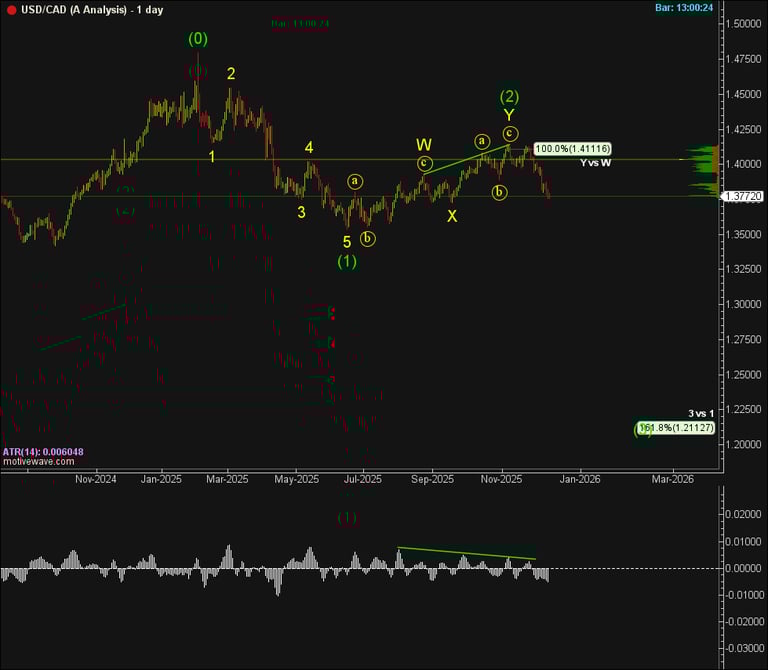Image resolution: width=768 pixels, height=670 pixels.
Task: Click the 1.37720 current price tag
Action: 743,196
